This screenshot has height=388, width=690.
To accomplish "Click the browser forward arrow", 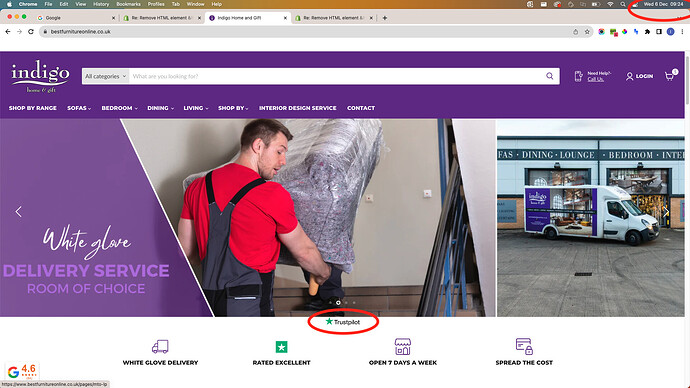I will [x=19, y=32].
